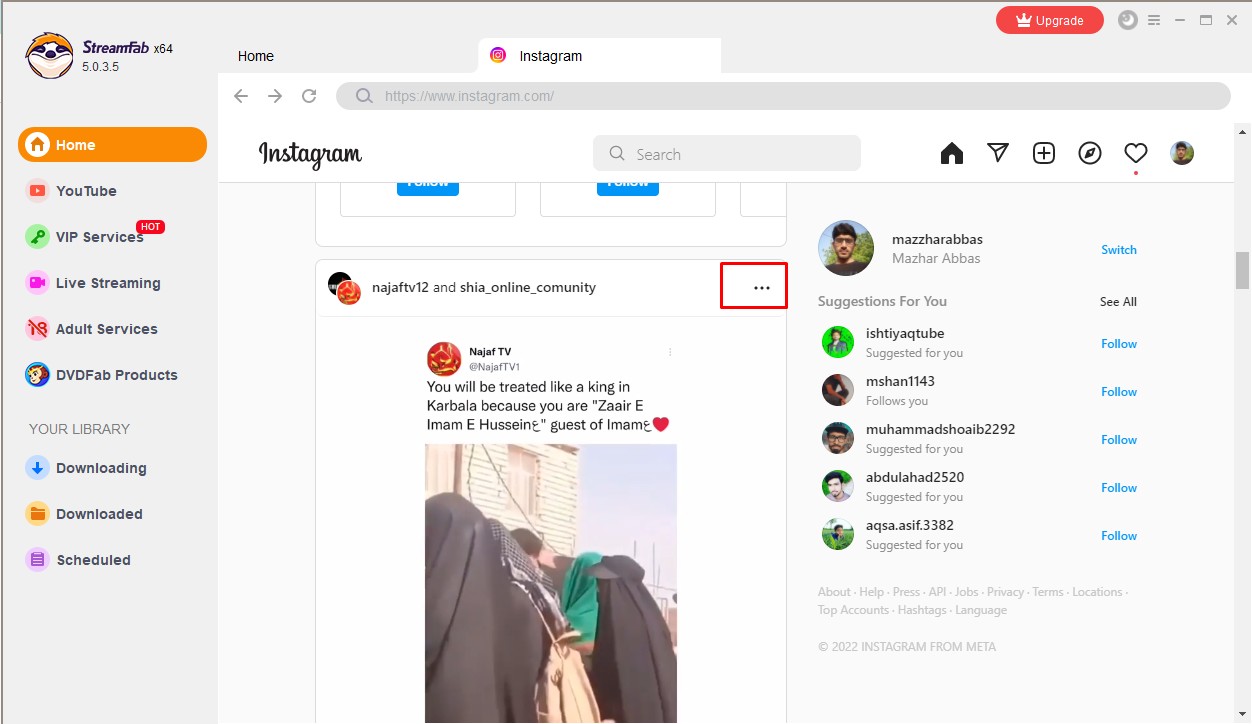
Task: Open the Explore compass icon
Action: click(1090, 153)
